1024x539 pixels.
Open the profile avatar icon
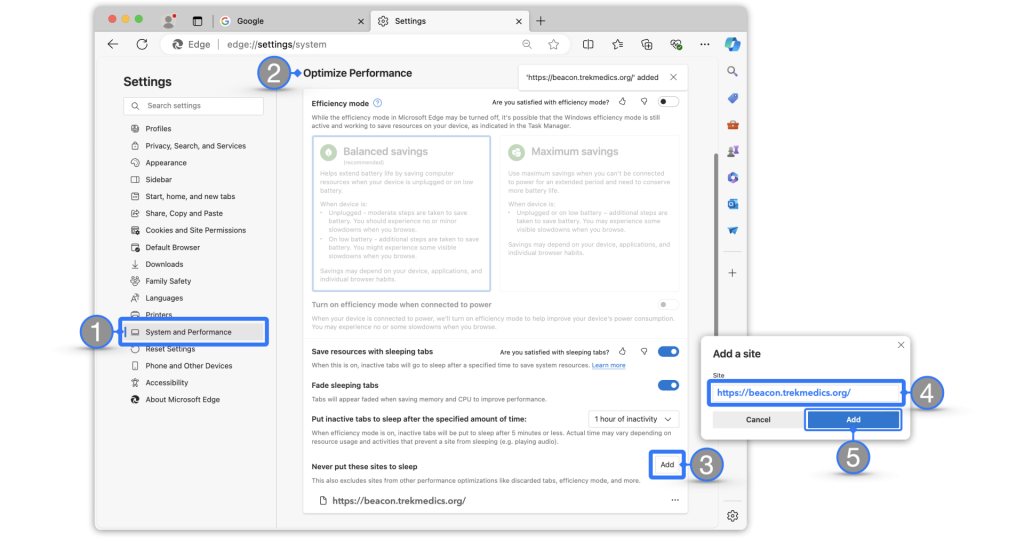click(169, 21)
